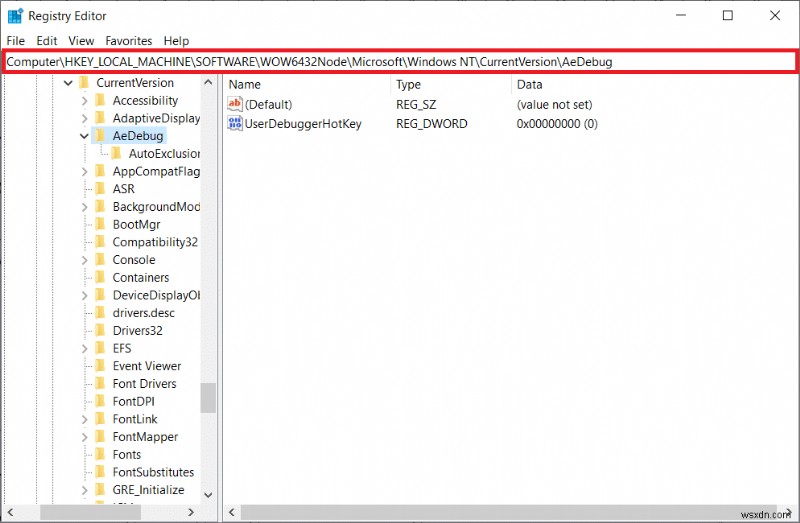Viewport: 800px width, 523px height.
Task: Expand the AppCompatFlags key
Action: pos(84,171)
